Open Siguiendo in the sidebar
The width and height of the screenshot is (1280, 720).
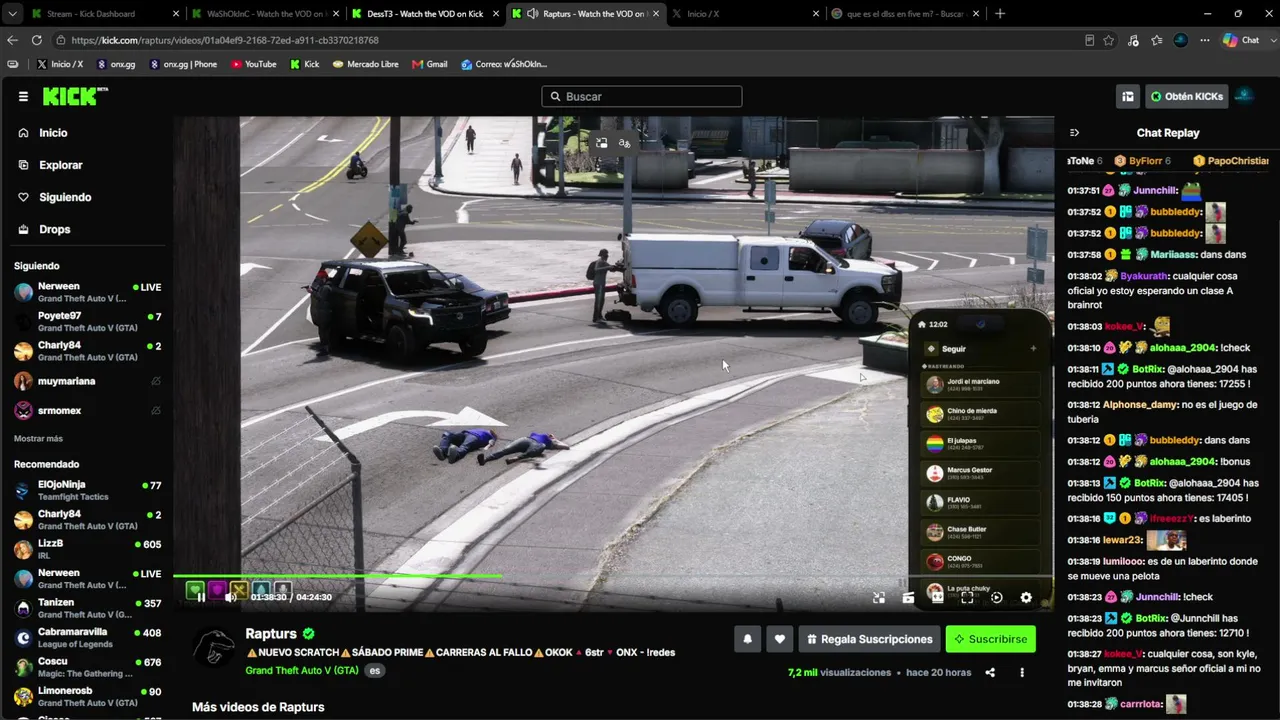click(64, 197)
